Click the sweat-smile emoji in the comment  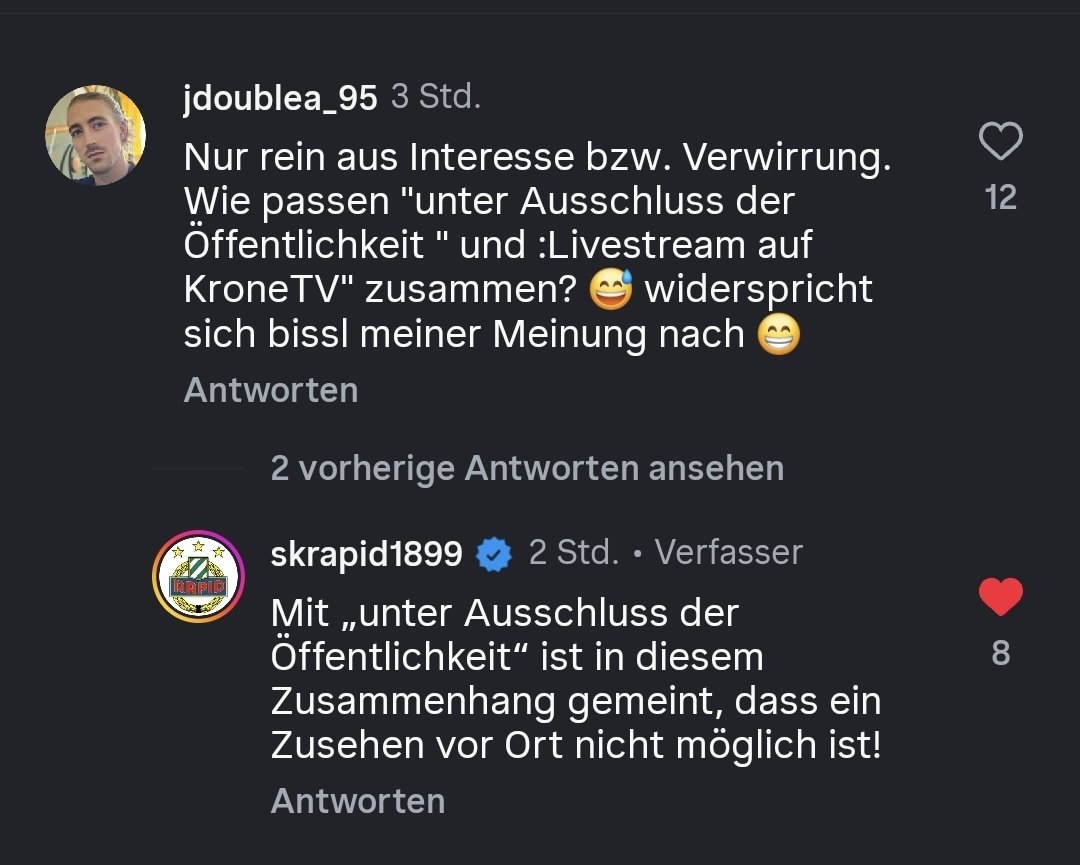(x=612, y=290)
